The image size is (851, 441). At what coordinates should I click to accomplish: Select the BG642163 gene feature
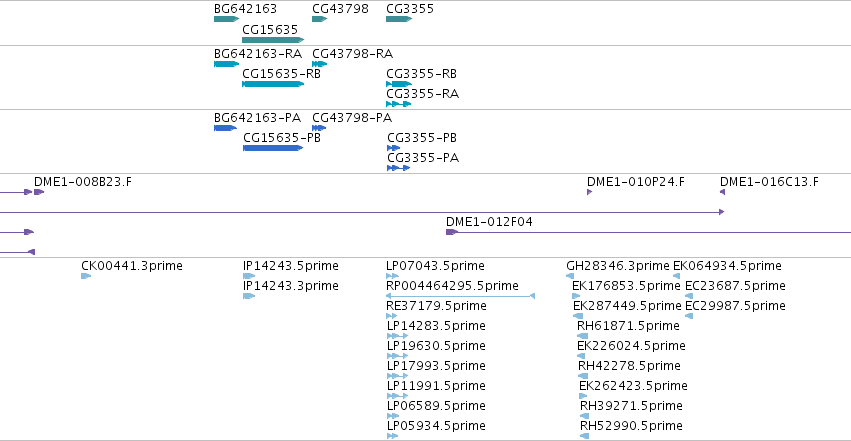[x=226, y=19]
